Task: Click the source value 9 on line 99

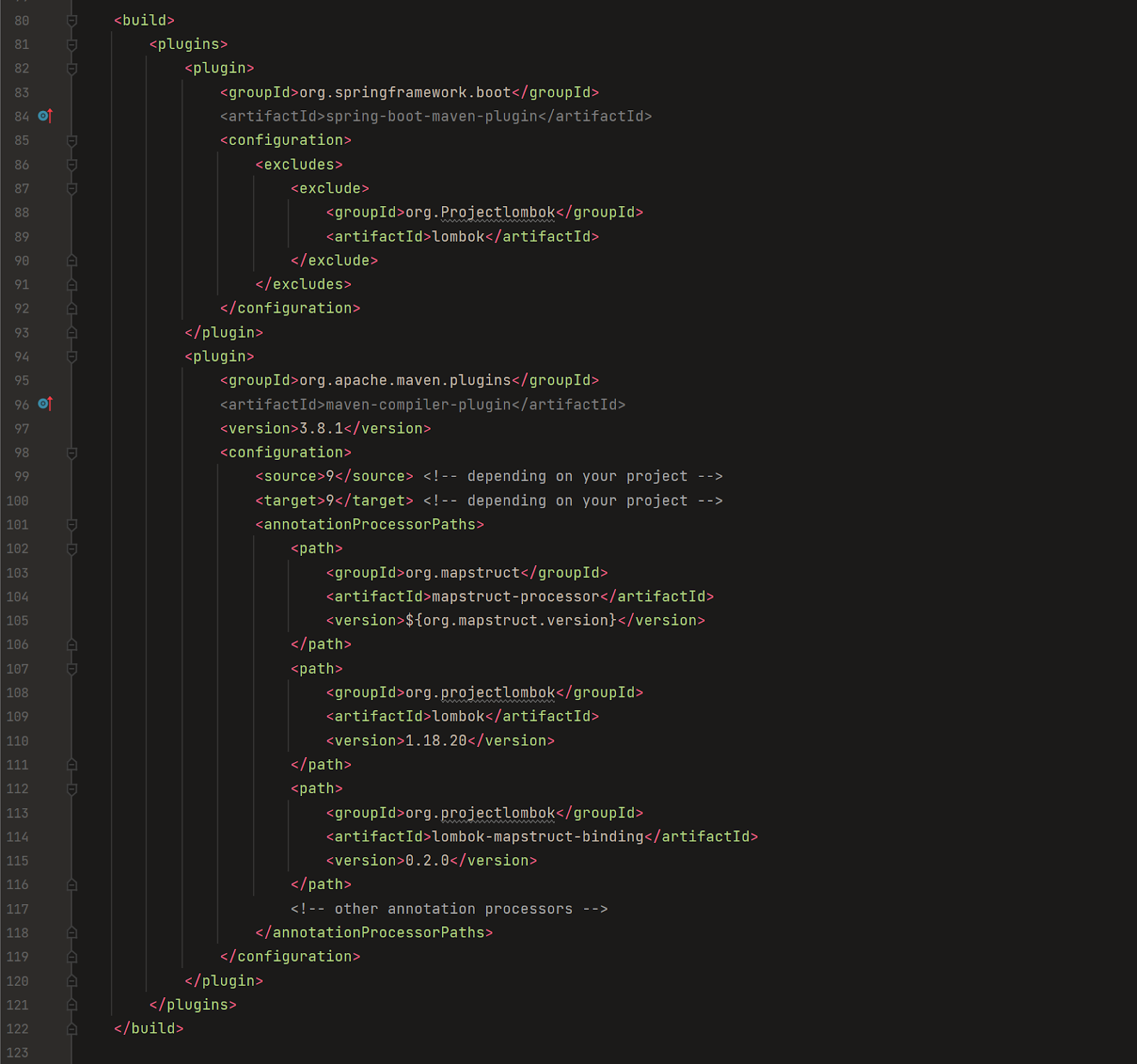Action: click(330, 476)
